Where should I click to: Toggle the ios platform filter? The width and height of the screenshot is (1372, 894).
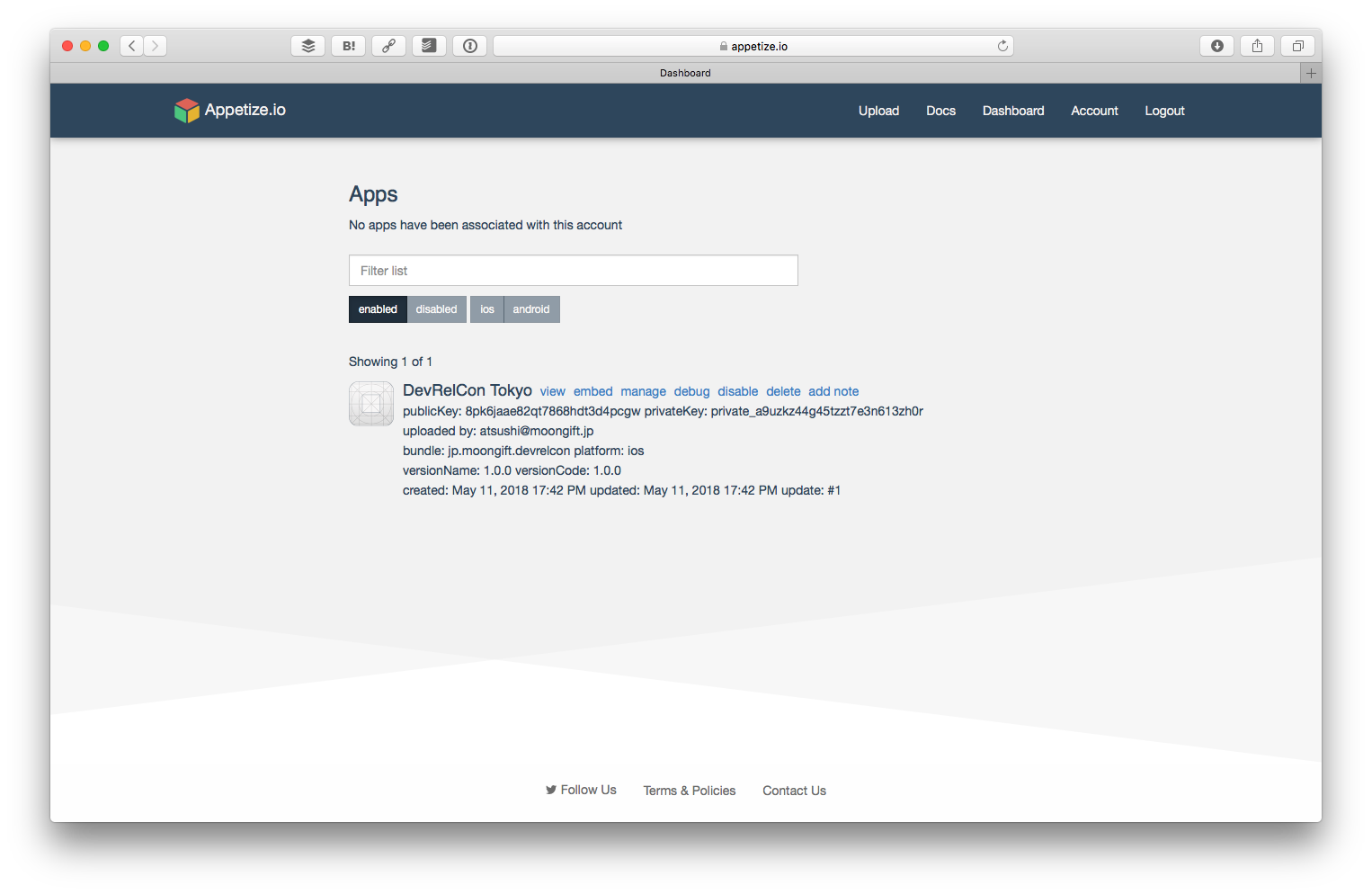[x=487, y=309]
